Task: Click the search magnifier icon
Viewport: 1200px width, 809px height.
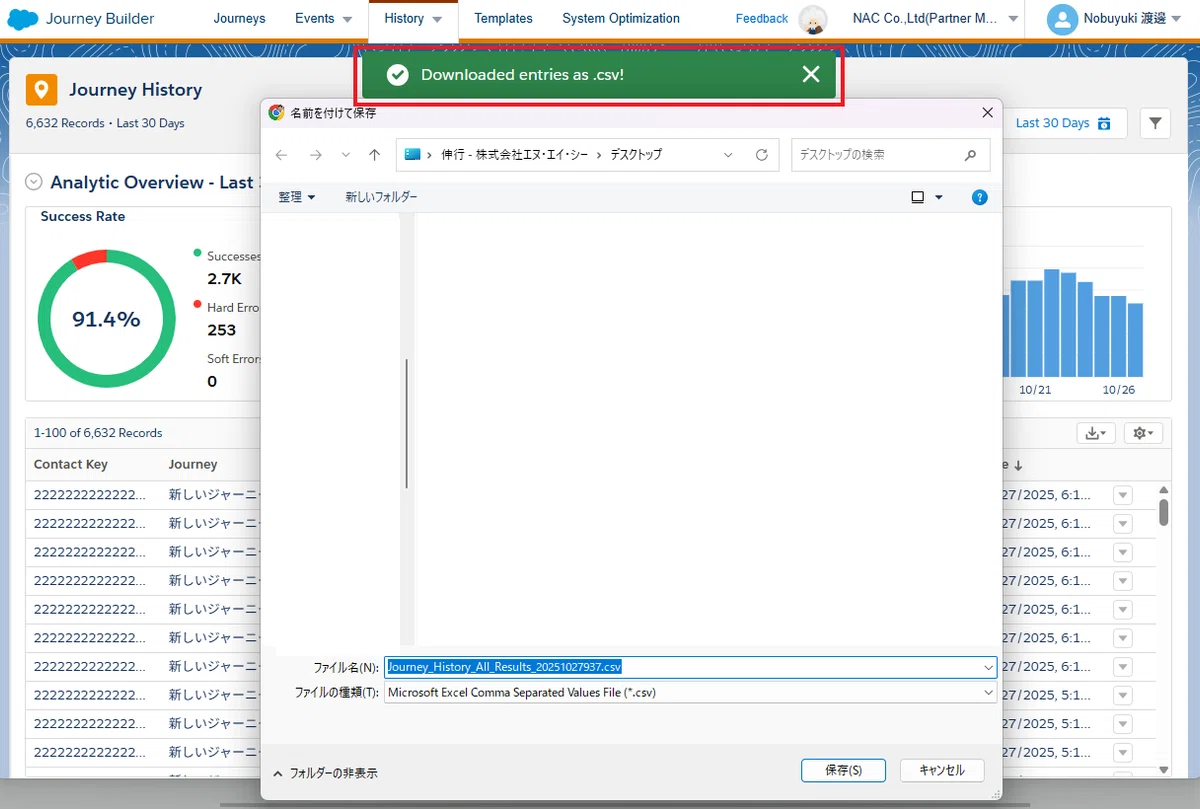Action: tap(970, 155)
